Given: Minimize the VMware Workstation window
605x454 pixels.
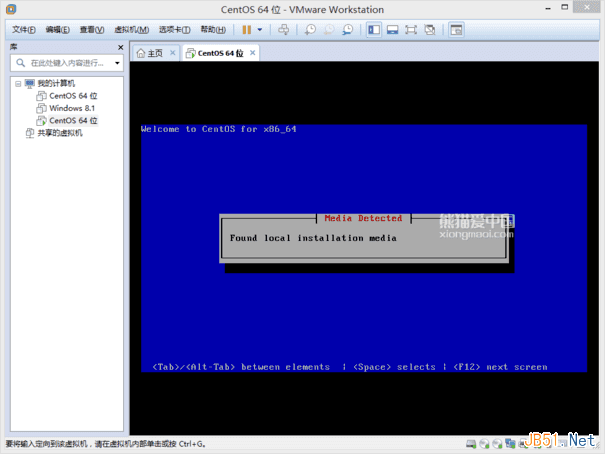Looking at the screenshot, I should click(x=548, y=8).
